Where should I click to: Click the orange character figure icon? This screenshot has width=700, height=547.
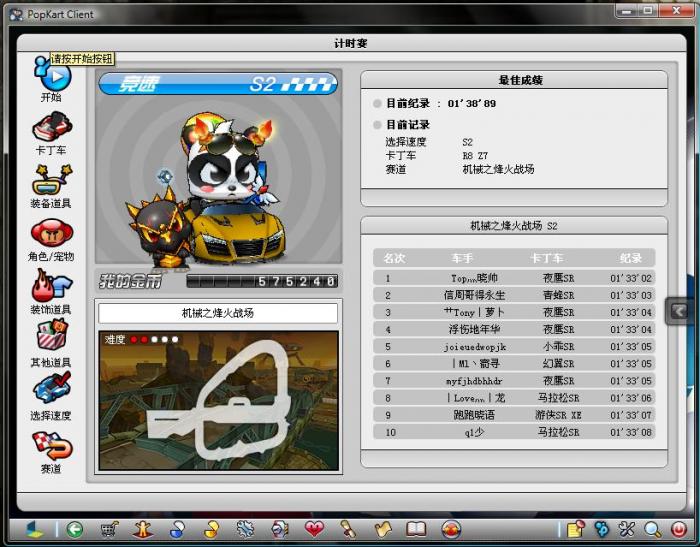[x=143, y=530]
